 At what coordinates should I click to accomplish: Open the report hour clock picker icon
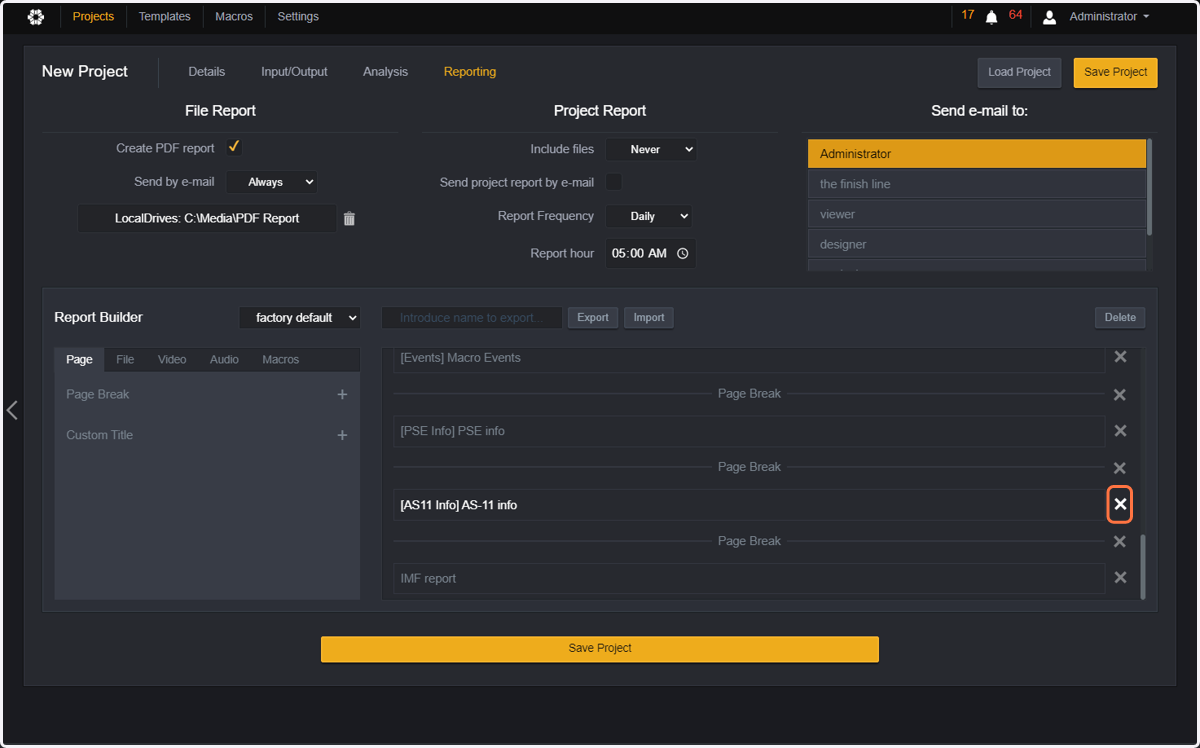(683, 254)
